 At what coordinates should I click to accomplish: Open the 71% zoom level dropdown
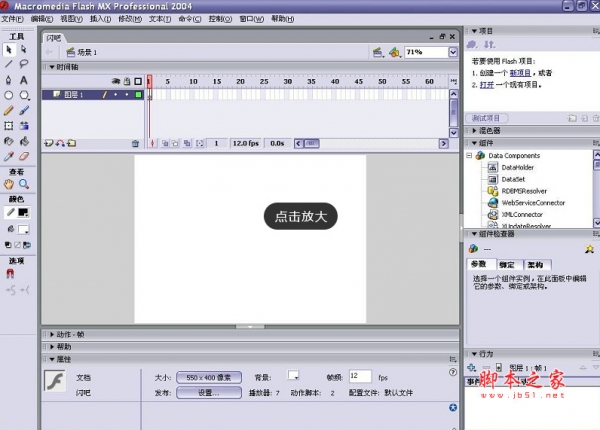[453, 51]
